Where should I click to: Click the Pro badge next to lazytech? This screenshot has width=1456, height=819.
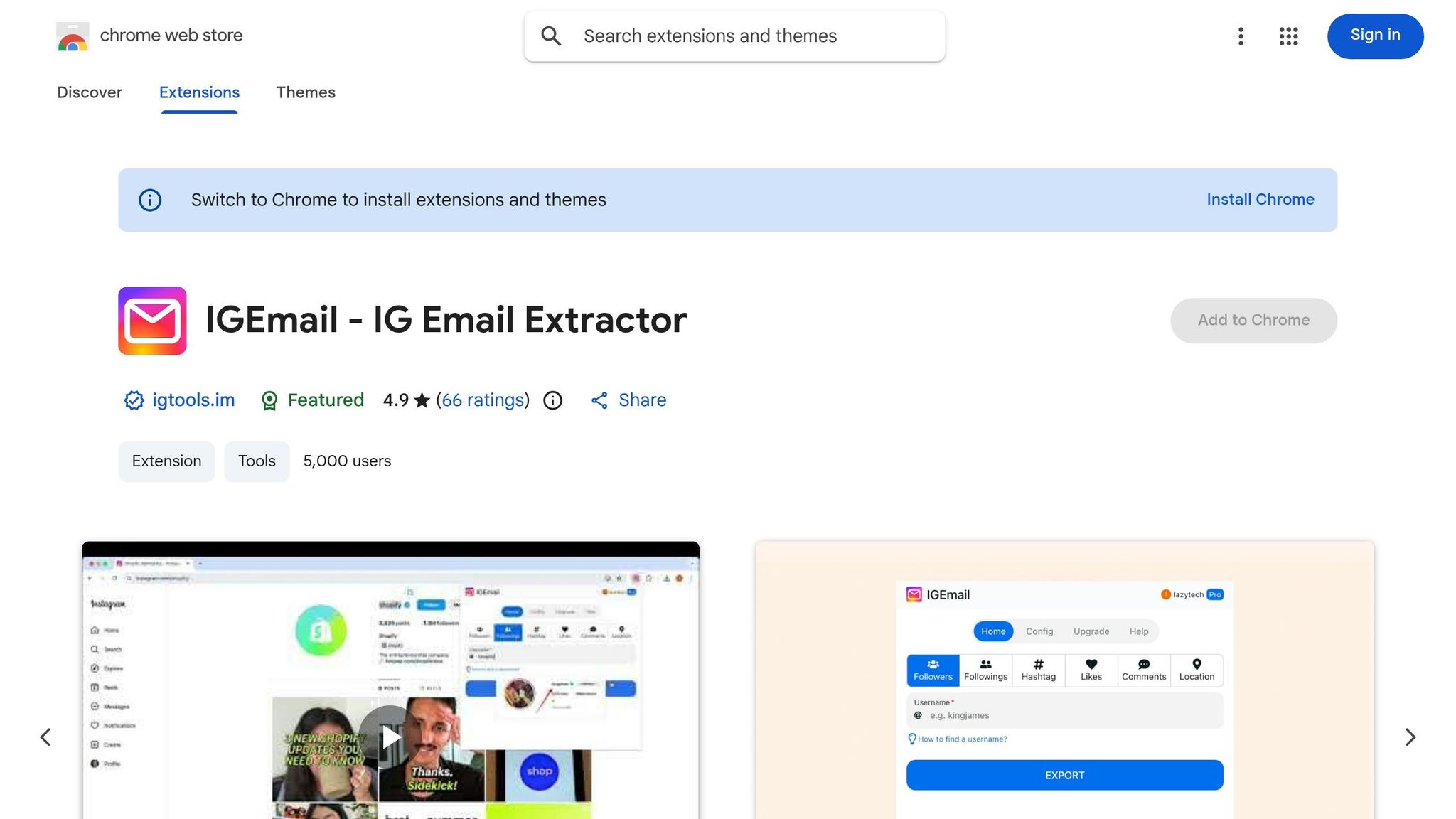(x=1215, y=594)
